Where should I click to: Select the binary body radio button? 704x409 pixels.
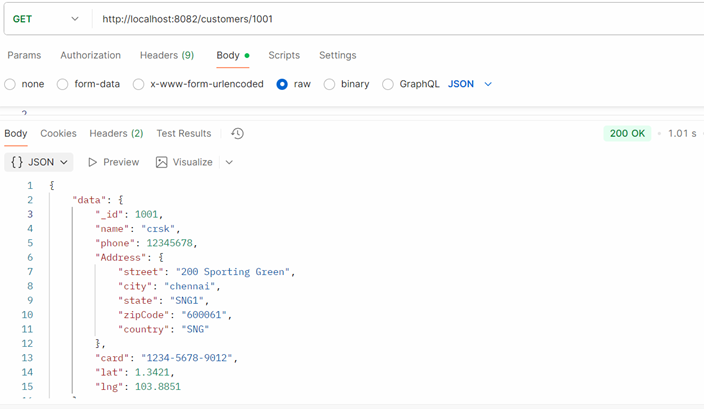[329, 84]
